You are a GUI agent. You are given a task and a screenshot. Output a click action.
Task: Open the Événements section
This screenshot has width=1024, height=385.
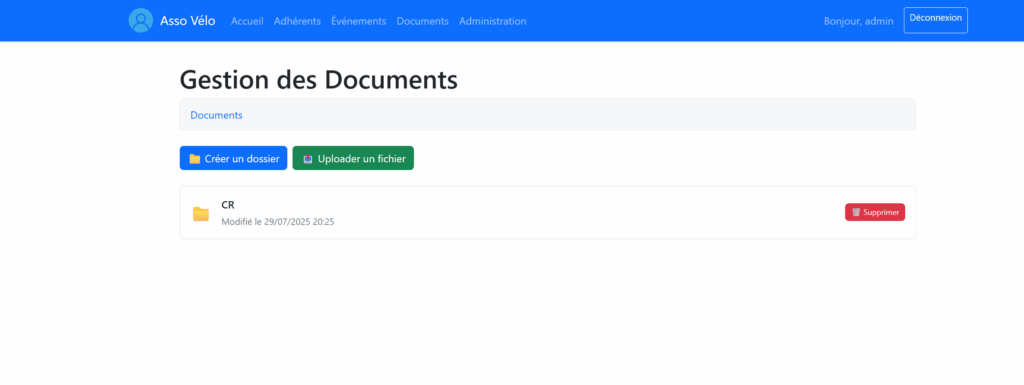pos(359,21)
